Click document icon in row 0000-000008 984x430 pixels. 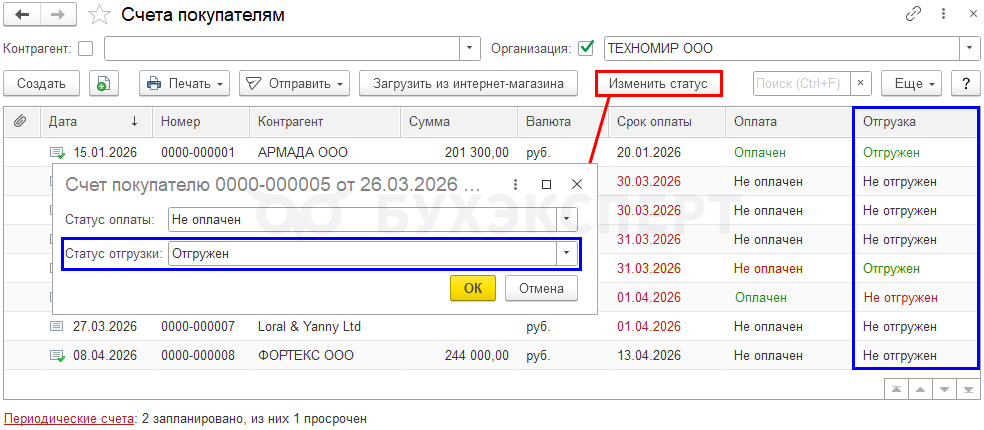[57, 356]
